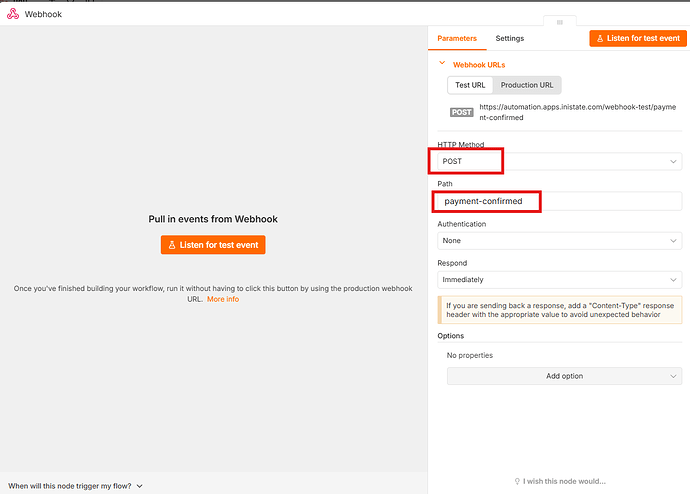Click the Authentication field label
The image size is (690, 494).
coord(462,224)
